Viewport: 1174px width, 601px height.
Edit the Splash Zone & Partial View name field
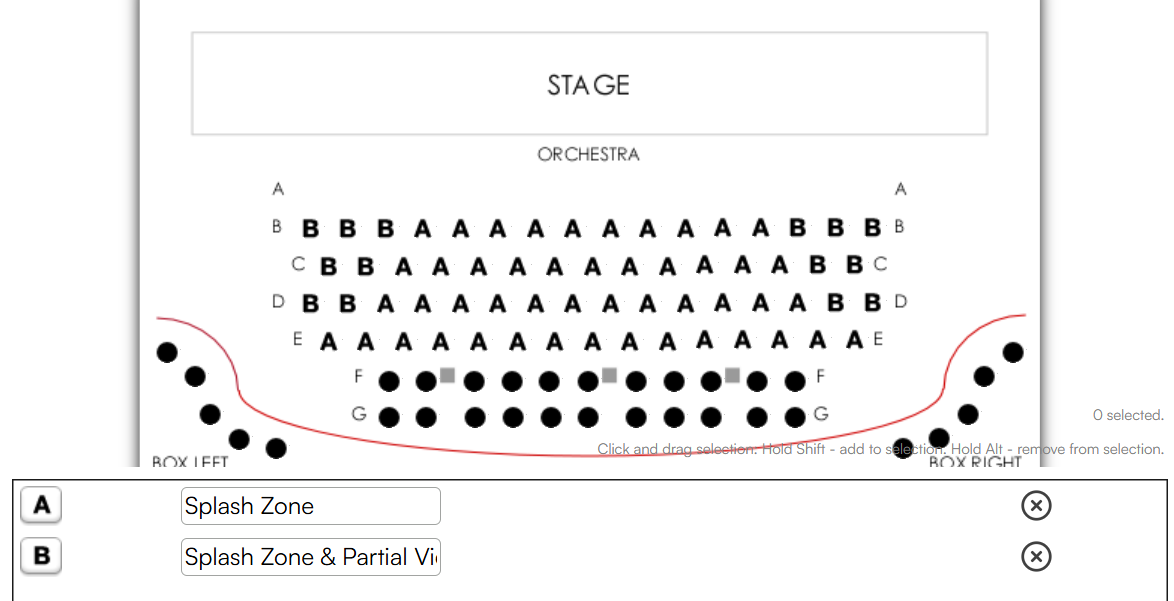[x=311, y=557]
